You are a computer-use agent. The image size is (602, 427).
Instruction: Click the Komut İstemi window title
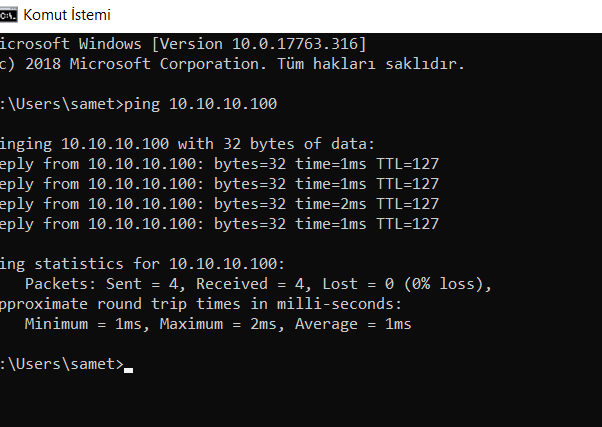click(x=67, y=15)
